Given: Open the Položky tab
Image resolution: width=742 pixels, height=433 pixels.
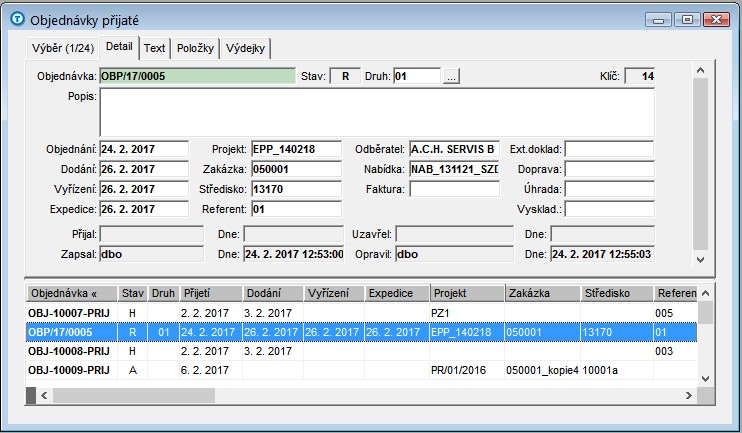Looking at the screenshot, I should 195,48.
